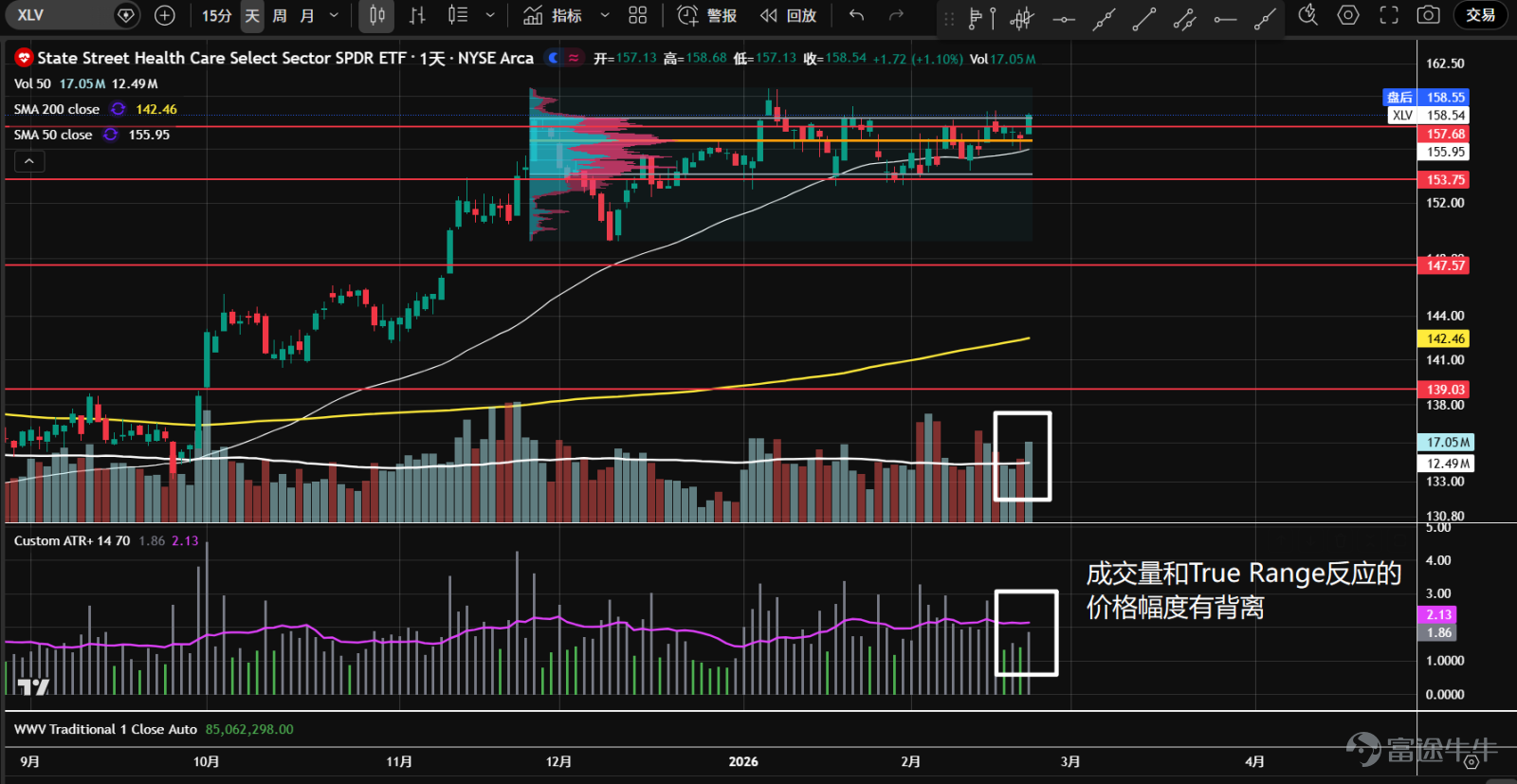Select the SMA 200 close legend
Viewport: 1517px width, 784px height.
tap(56, 109)
